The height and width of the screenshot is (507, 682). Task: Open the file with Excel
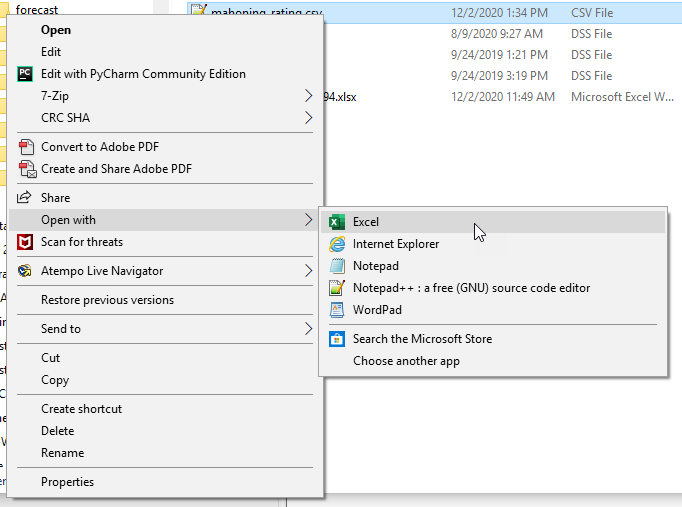click(x=493, y=222)
